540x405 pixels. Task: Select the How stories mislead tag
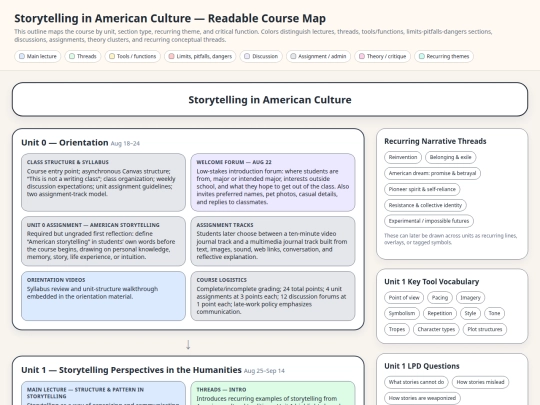click(x=480, y=382)
